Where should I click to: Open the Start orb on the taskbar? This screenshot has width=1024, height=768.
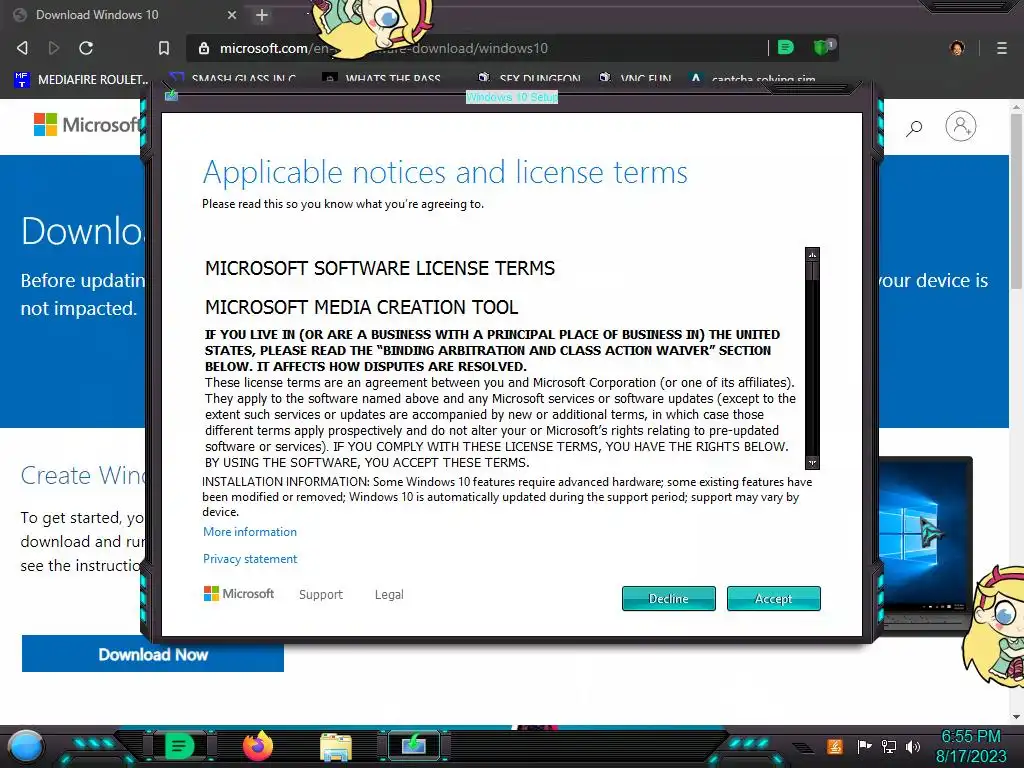(25, 746)
